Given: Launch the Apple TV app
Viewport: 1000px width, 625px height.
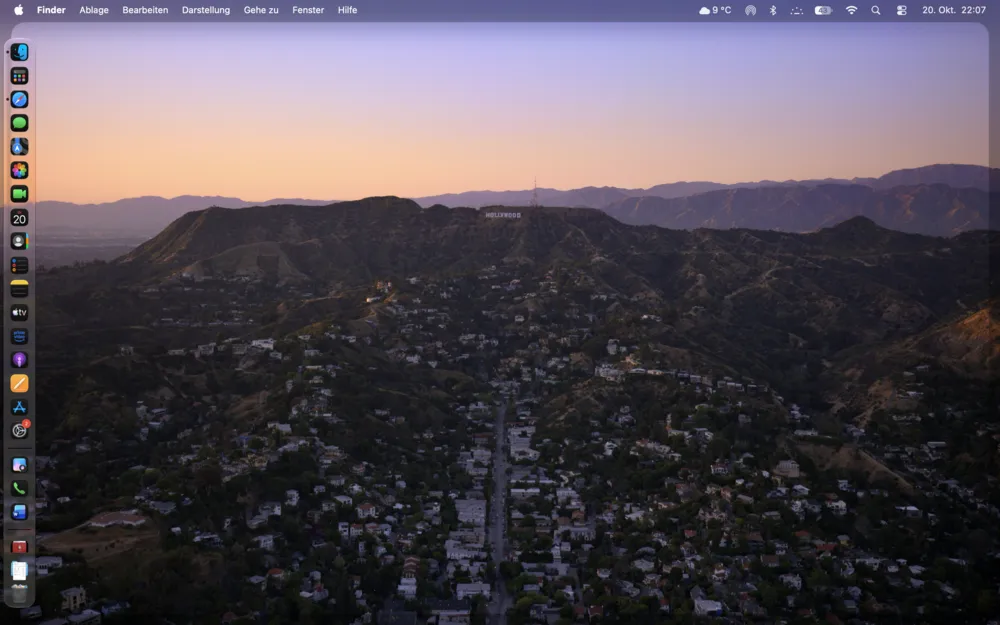Looking at the screenshot, I should (x=19, y=312).
